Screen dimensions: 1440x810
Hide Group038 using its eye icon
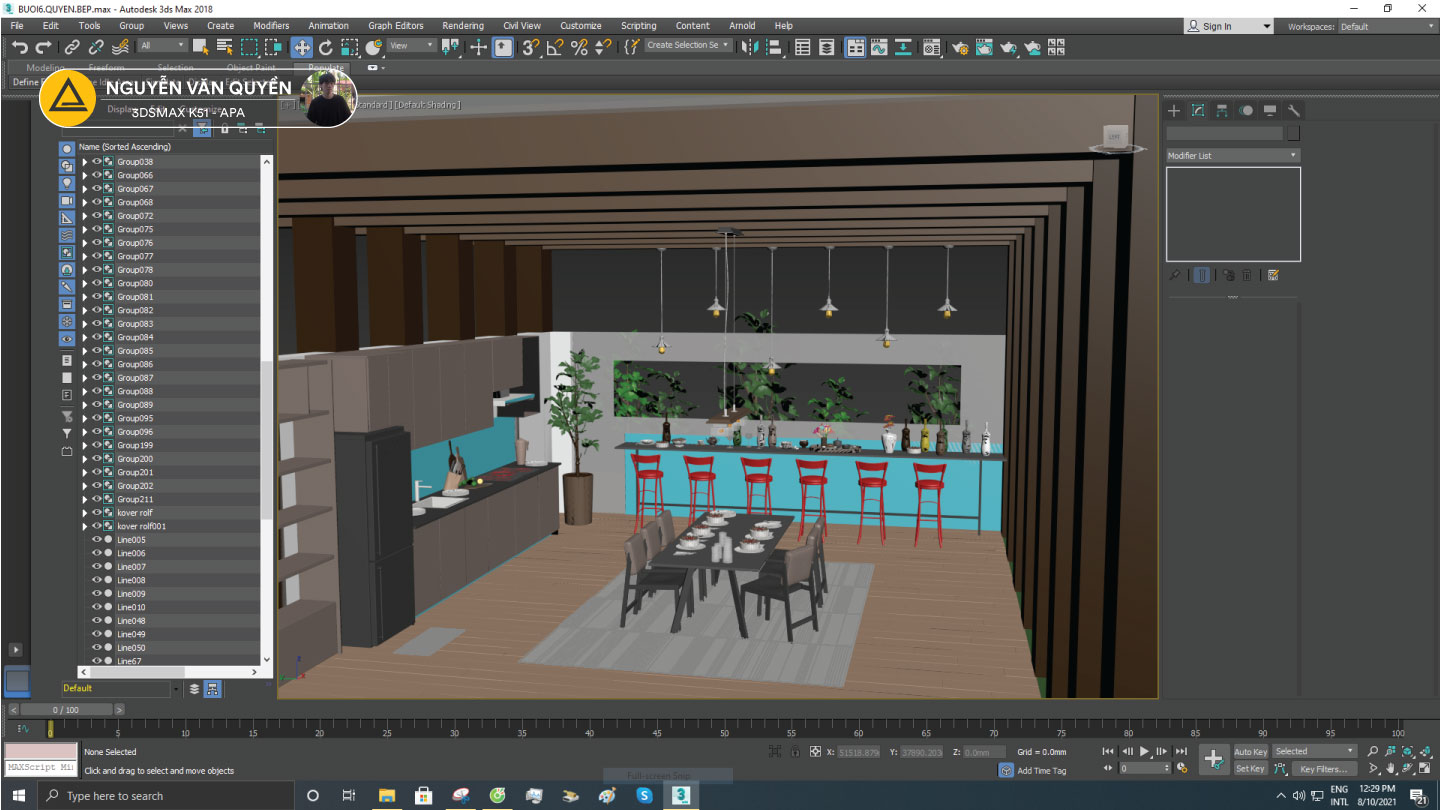point(97,161)
